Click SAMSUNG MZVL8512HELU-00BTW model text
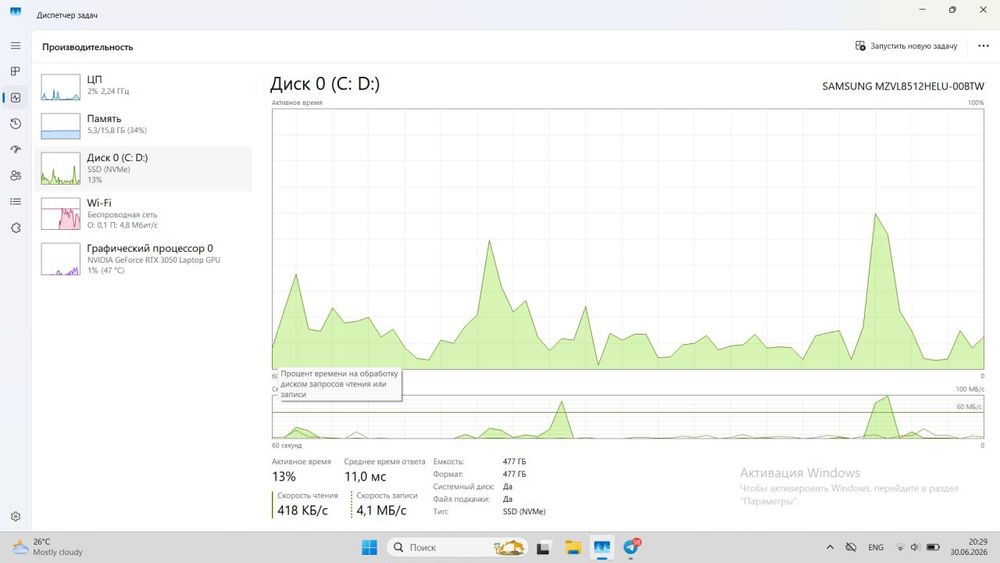The image size is (1000, 563). point(902,86)
